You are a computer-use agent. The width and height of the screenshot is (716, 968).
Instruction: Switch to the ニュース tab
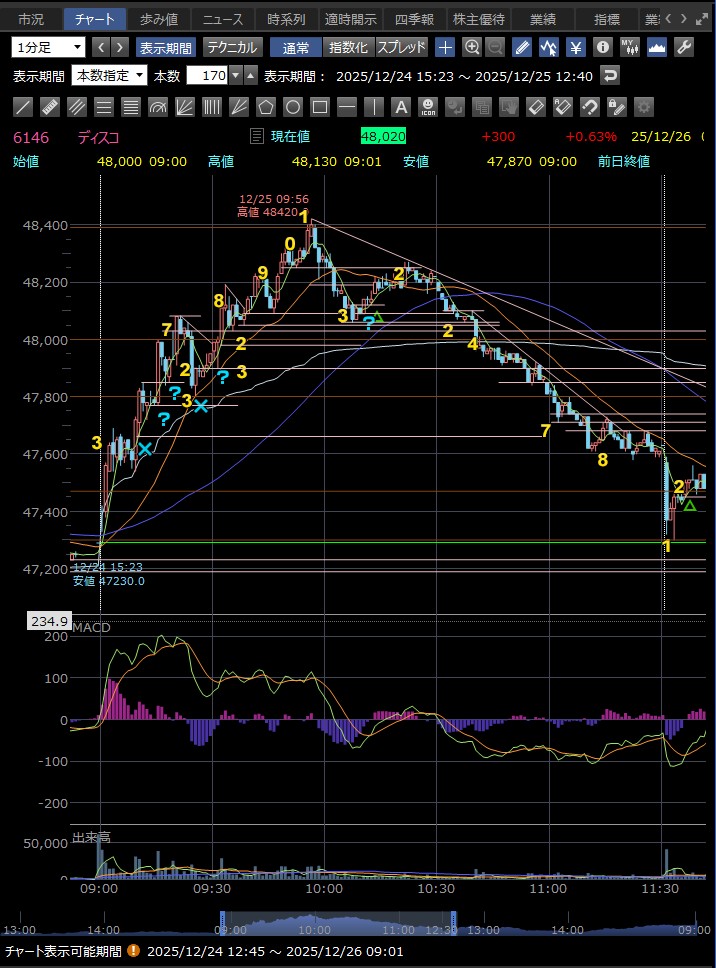coord(220,19)
